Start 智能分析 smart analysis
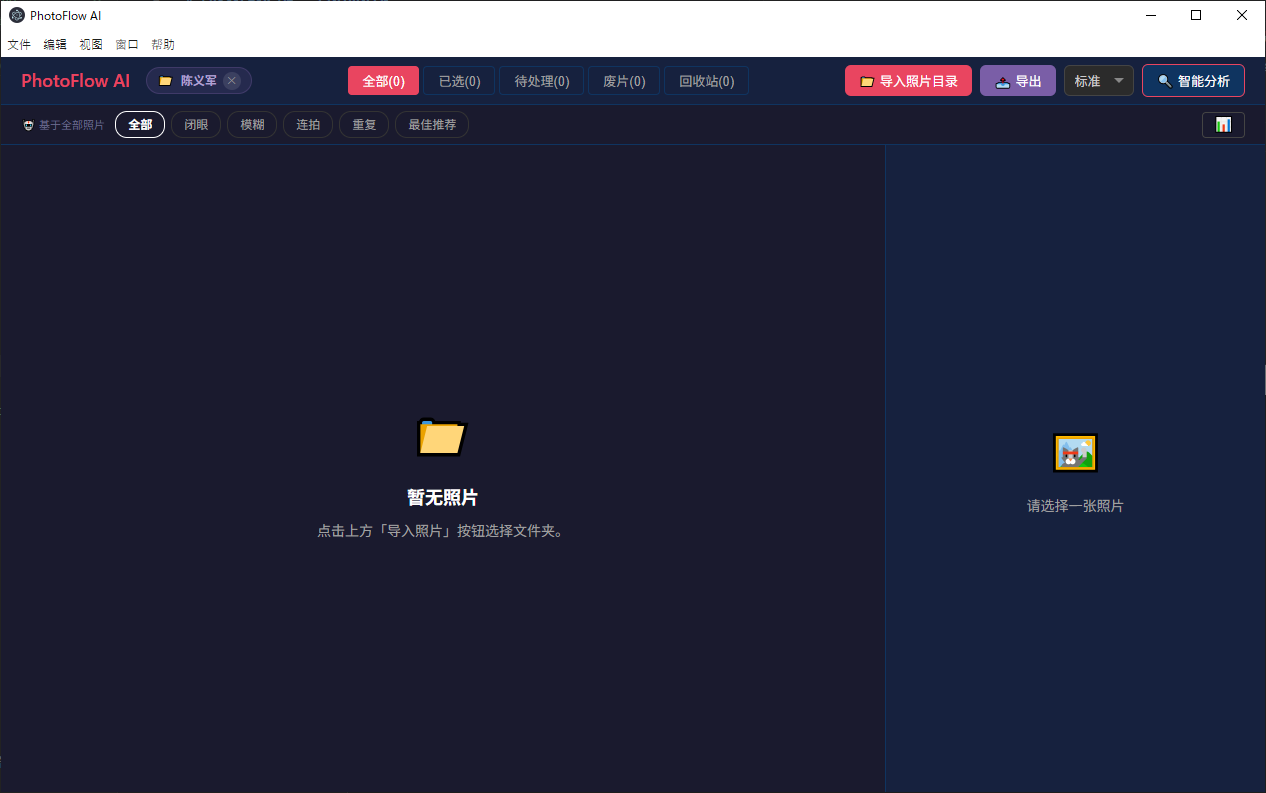The image size is (1266, 793). 1193,81
